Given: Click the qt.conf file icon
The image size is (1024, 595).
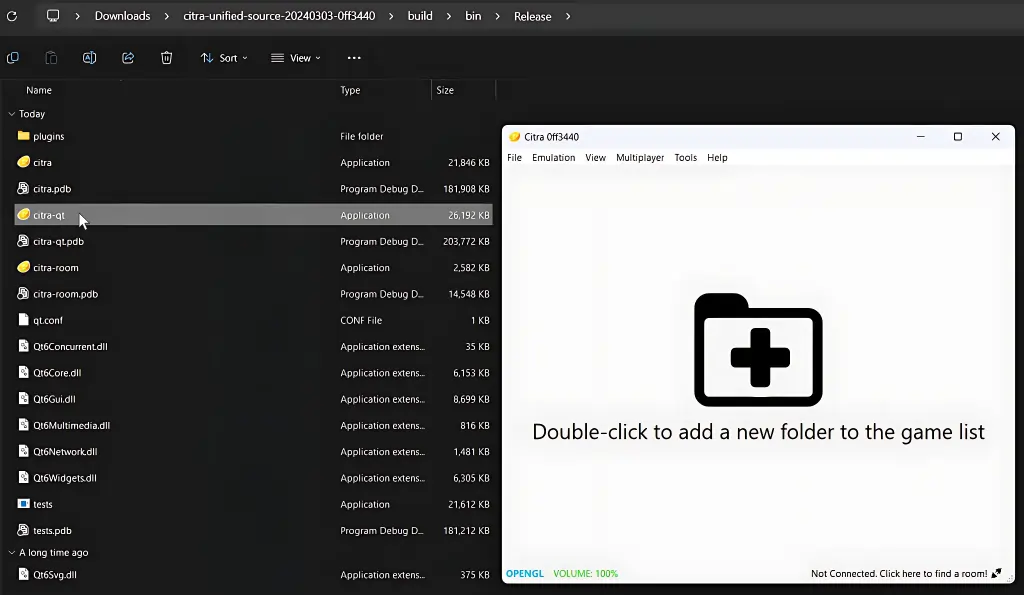Looking at the screenshot, I should pyautogui.click(x=24, y=321).
